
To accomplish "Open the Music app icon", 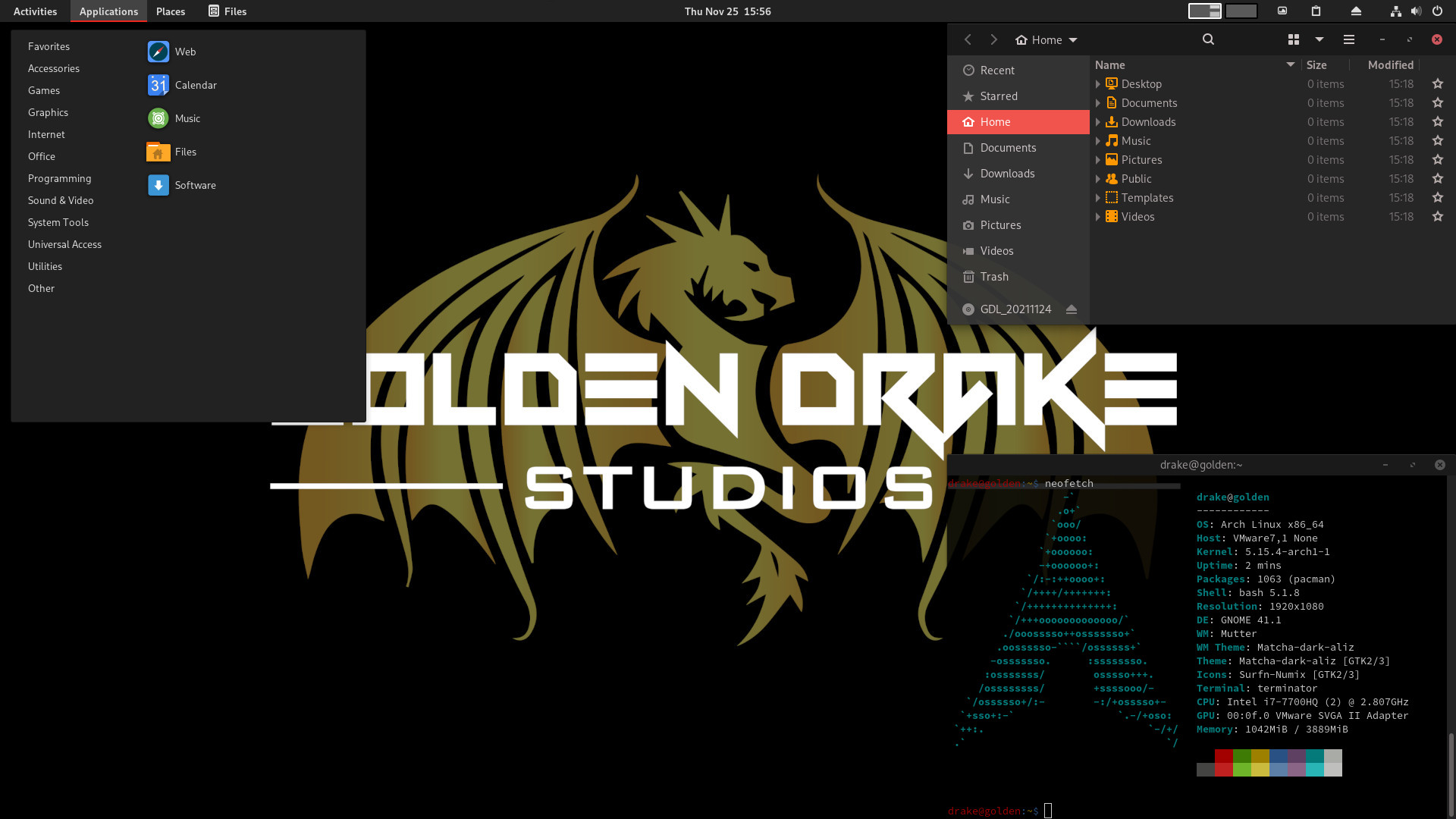I will [x=158, y=118].
